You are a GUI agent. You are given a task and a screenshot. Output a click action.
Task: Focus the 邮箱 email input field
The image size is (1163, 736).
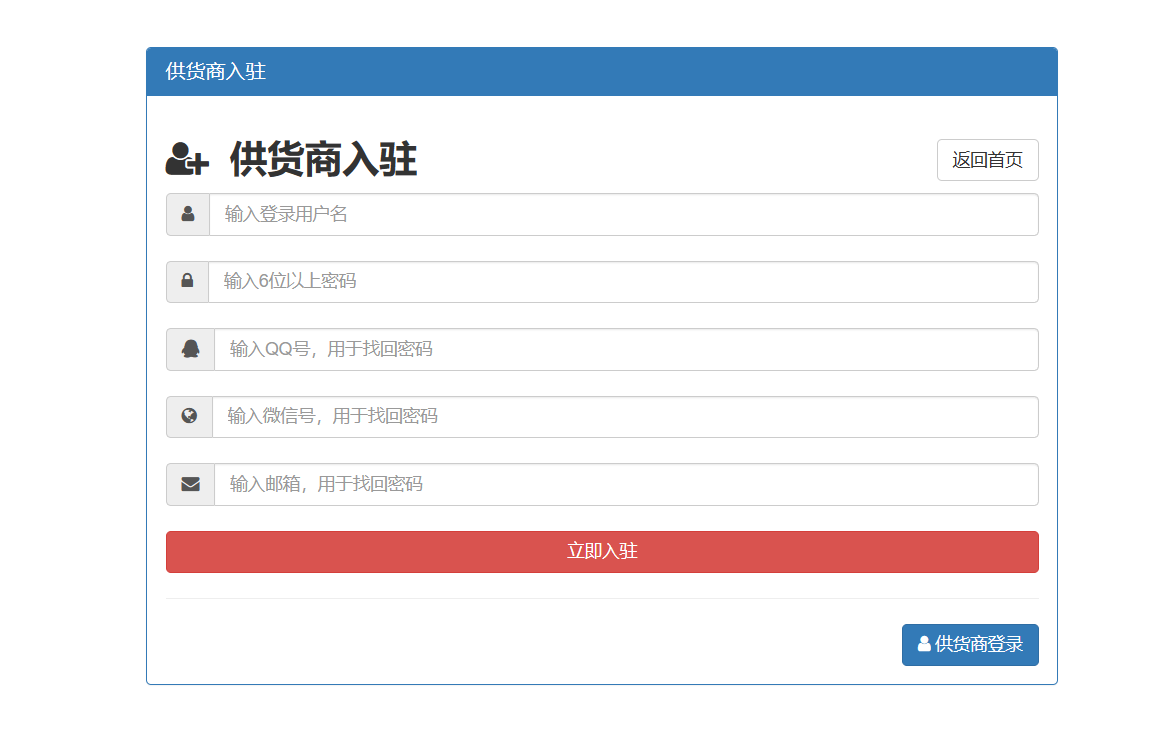[626, 484]
